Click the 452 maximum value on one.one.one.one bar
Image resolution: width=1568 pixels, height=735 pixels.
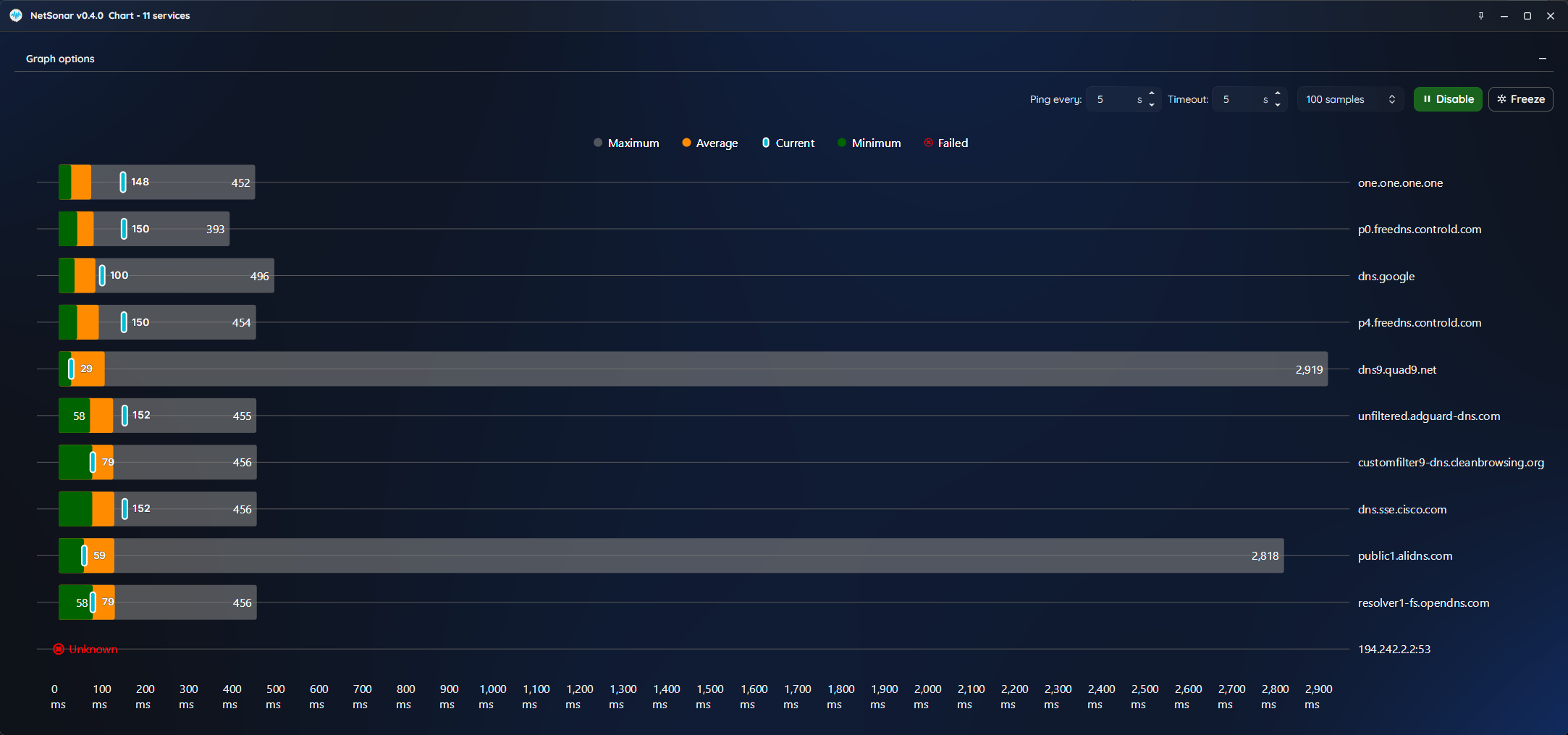tap(240, 182)
